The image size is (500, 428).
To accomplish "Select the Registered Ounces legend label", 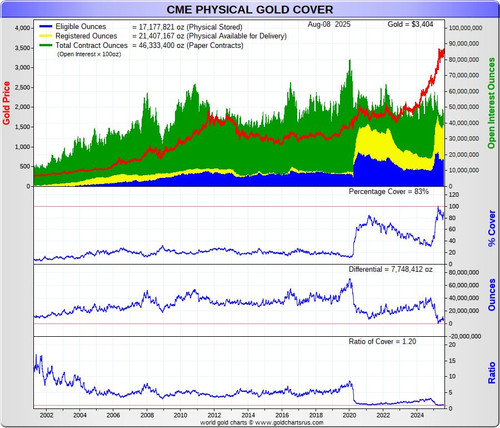I will 86,36.
